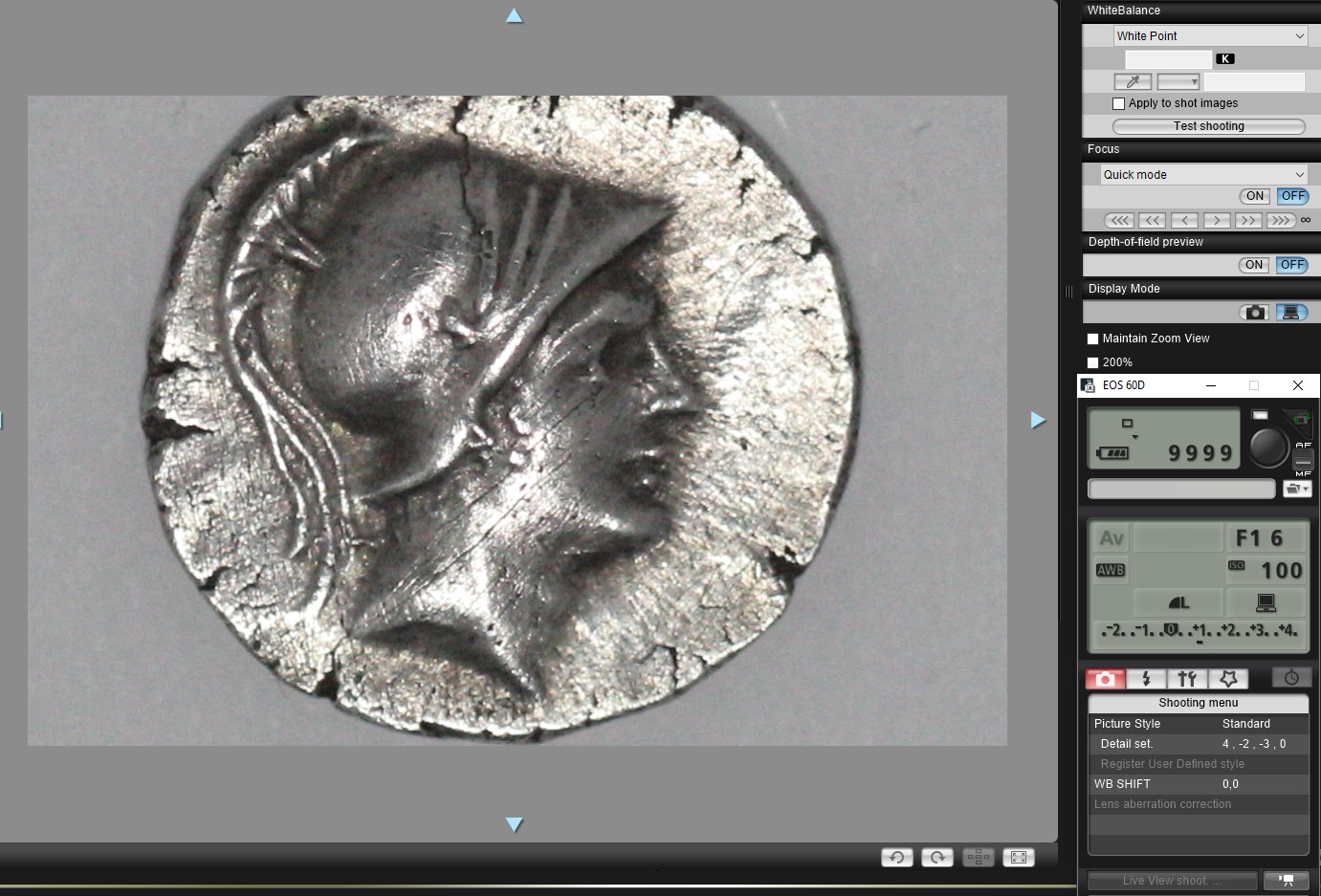The width and height of the screenshot is (1321, 896).
Task: Rotate the live view image left
Action: 897,858
